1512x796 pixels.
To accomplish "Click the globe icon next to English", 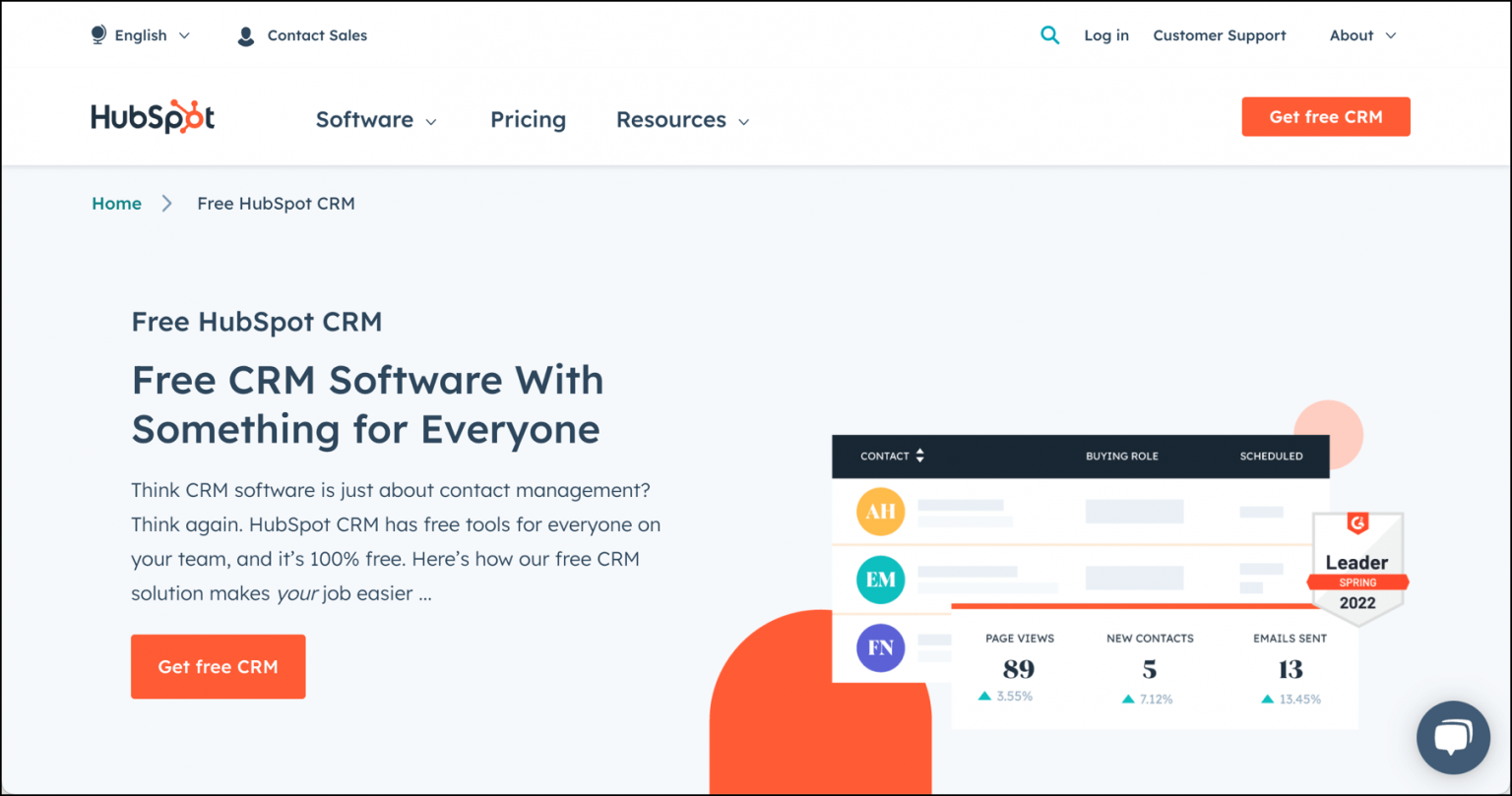I will pos(97,34).
